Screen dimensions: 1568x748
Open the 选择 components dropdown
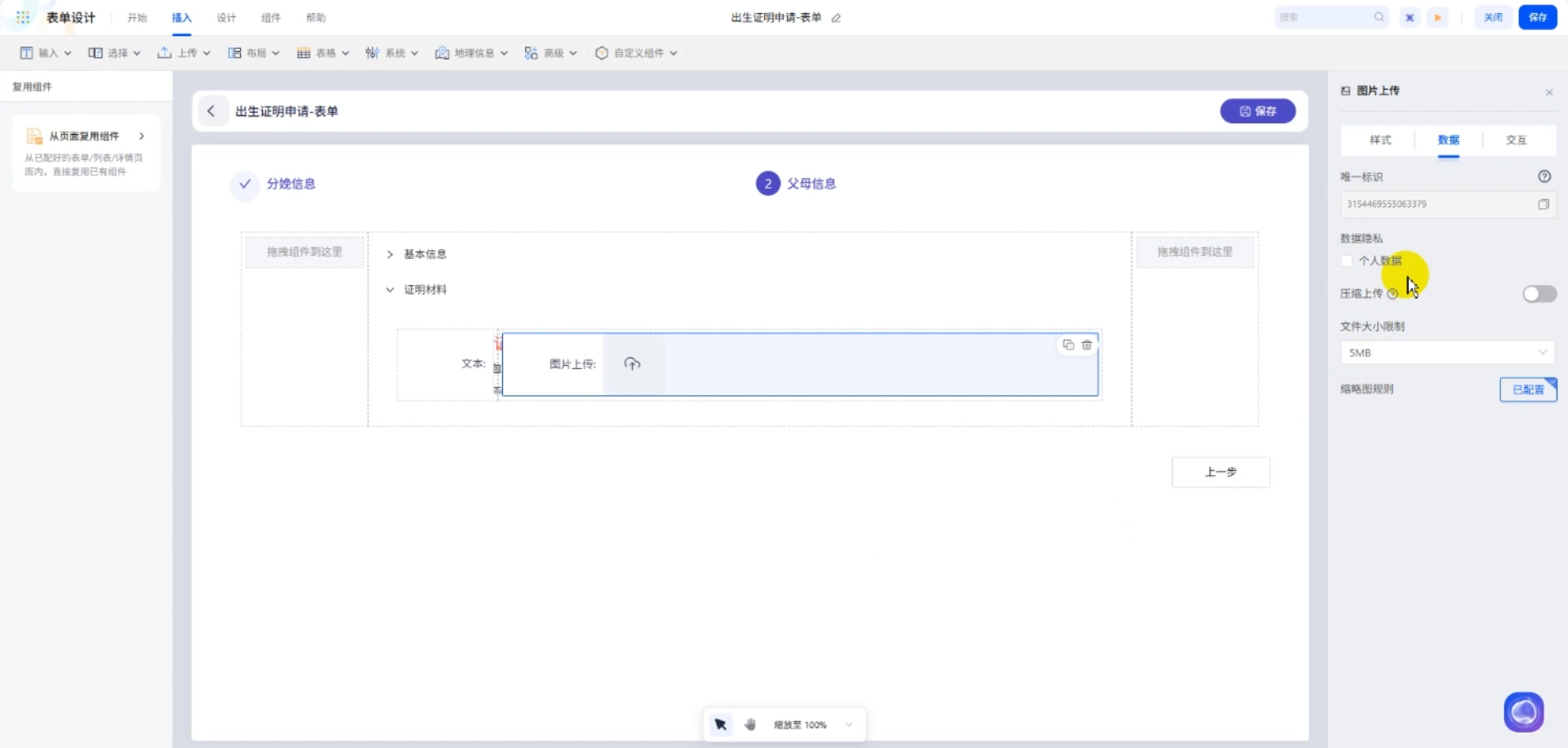point(114,53)
